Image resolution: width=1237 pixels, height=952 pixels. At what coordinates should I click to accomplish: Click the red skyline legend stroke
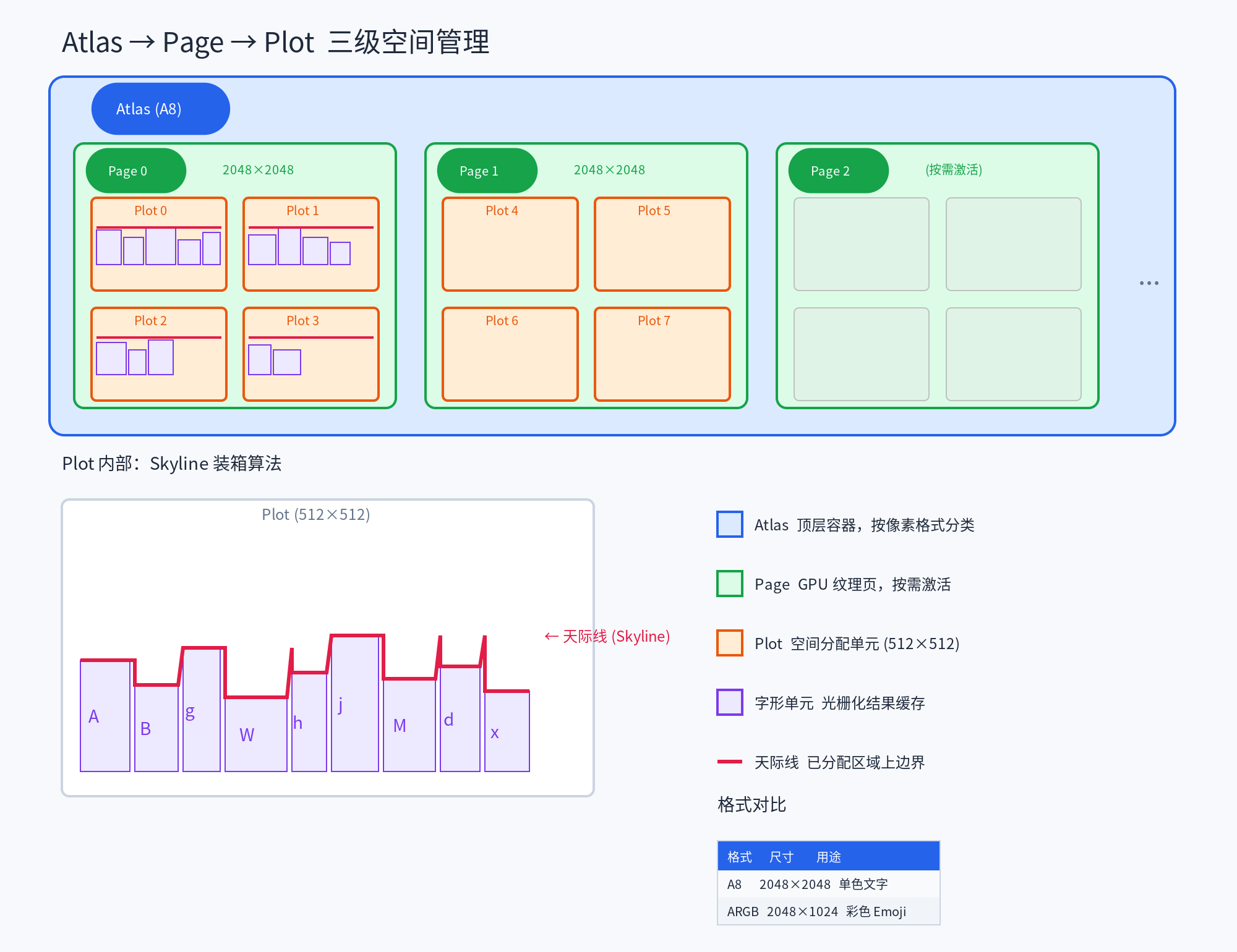[729, 762]
